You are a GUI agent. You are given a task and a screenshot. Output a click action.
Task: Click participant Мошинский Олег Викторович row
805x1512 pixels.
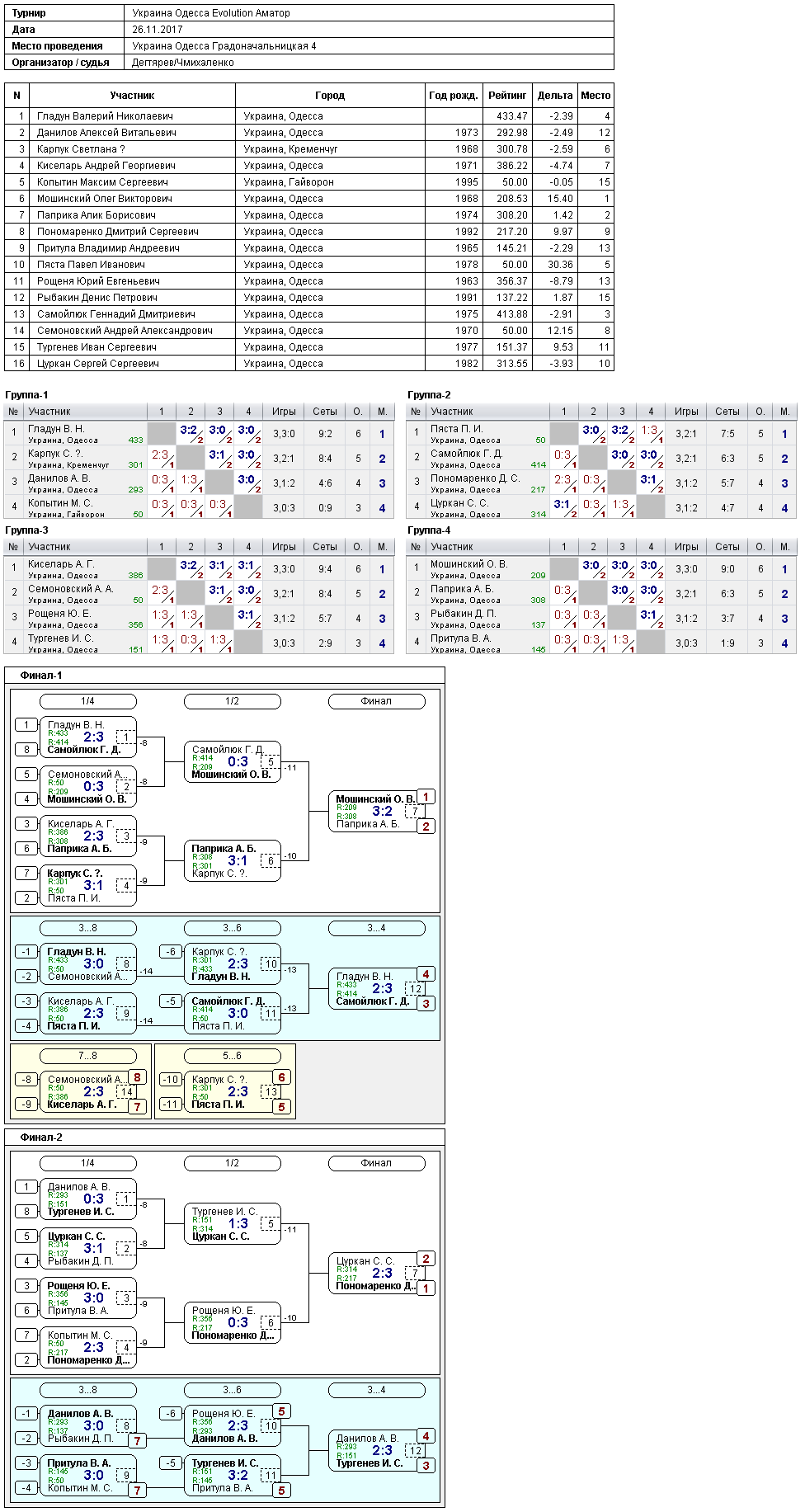point(309,199)
